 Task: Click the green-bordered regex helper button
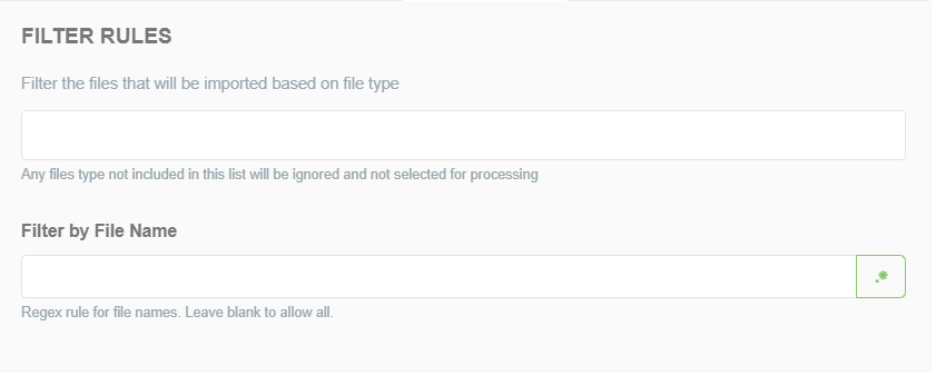tap(881, 276)
